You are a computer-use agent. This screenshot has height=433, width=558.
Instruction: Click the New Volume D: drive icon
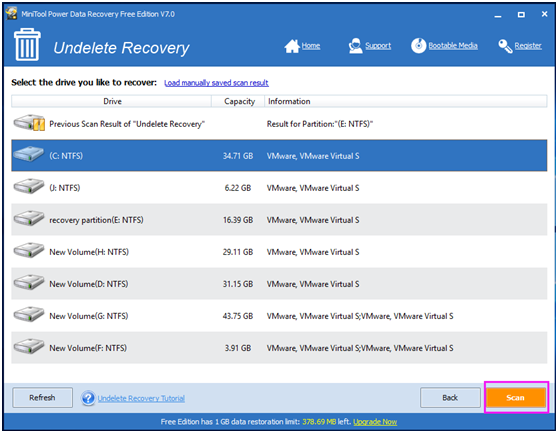click(x=28, y=282)
